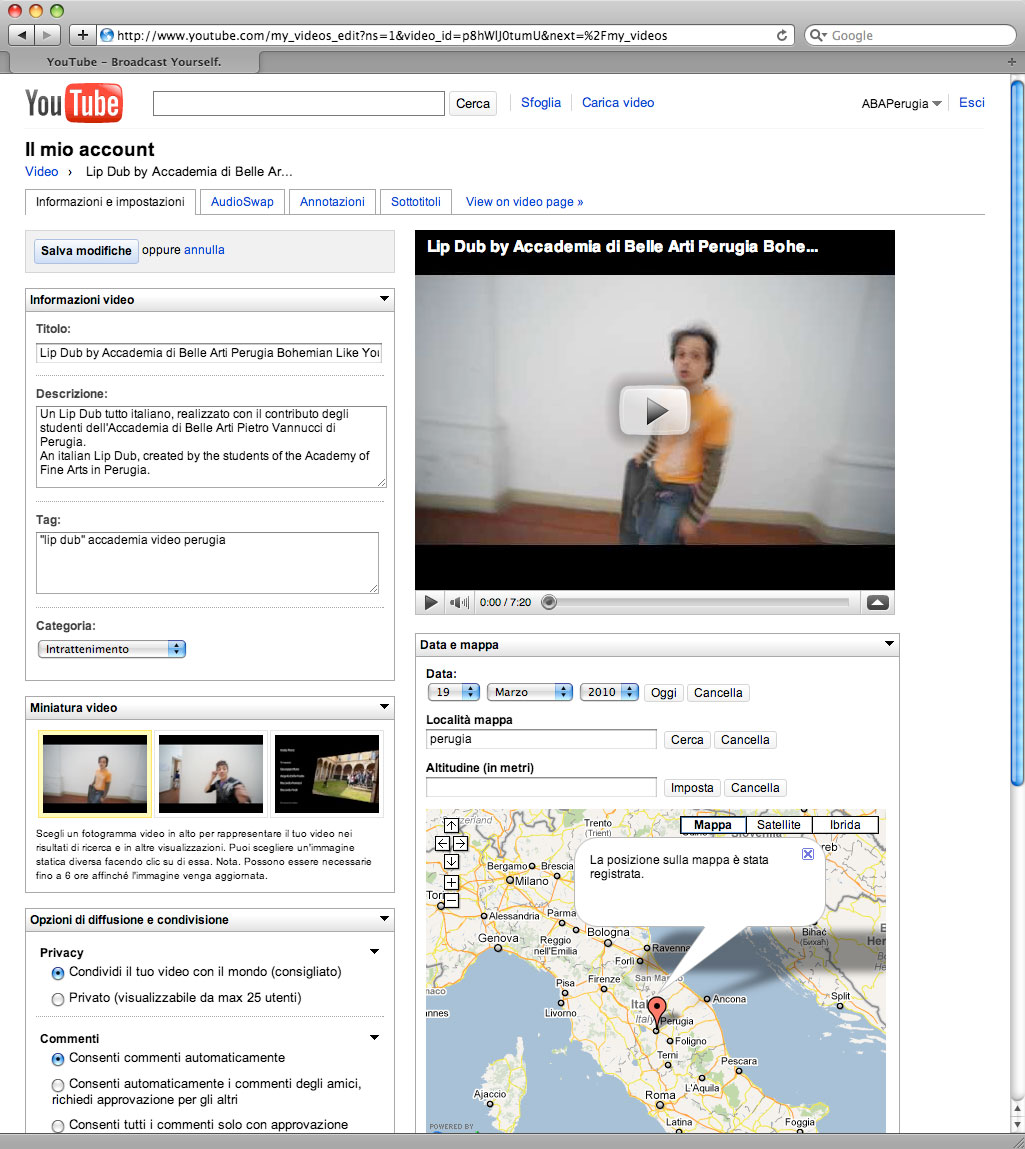
Task: Click the red location marker on Perugia
Action: [657, 1011]
